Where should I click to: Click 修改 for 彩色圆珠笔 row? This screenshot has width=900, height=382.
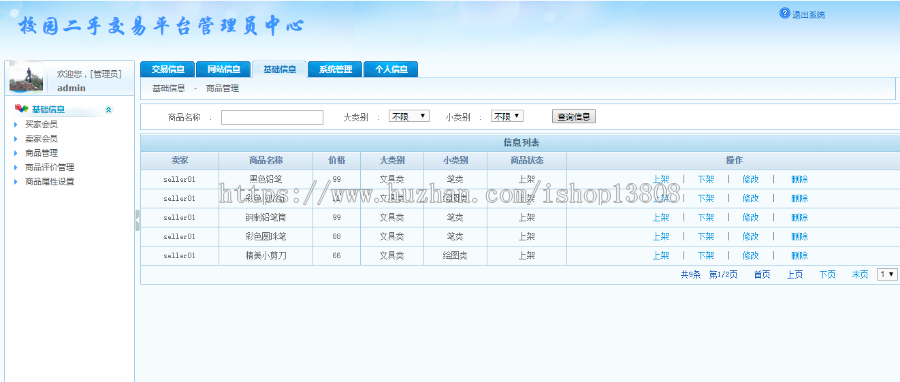click(x=750, y=236)
